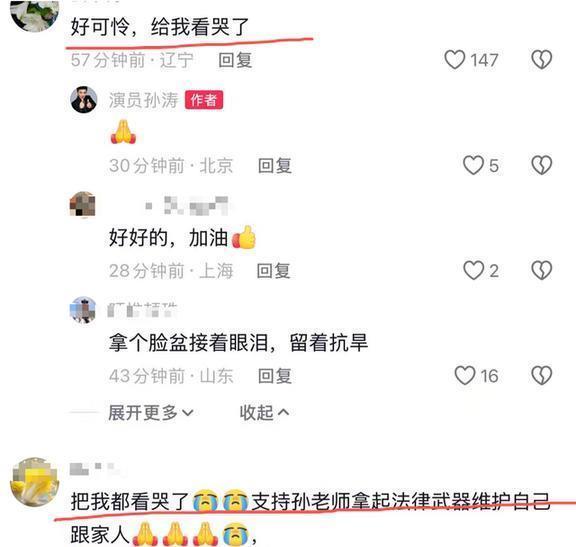Dislike the 好好的，加油 reply from 上海
Viewport: 576px width, 547px height.
[x=542, y=270]
